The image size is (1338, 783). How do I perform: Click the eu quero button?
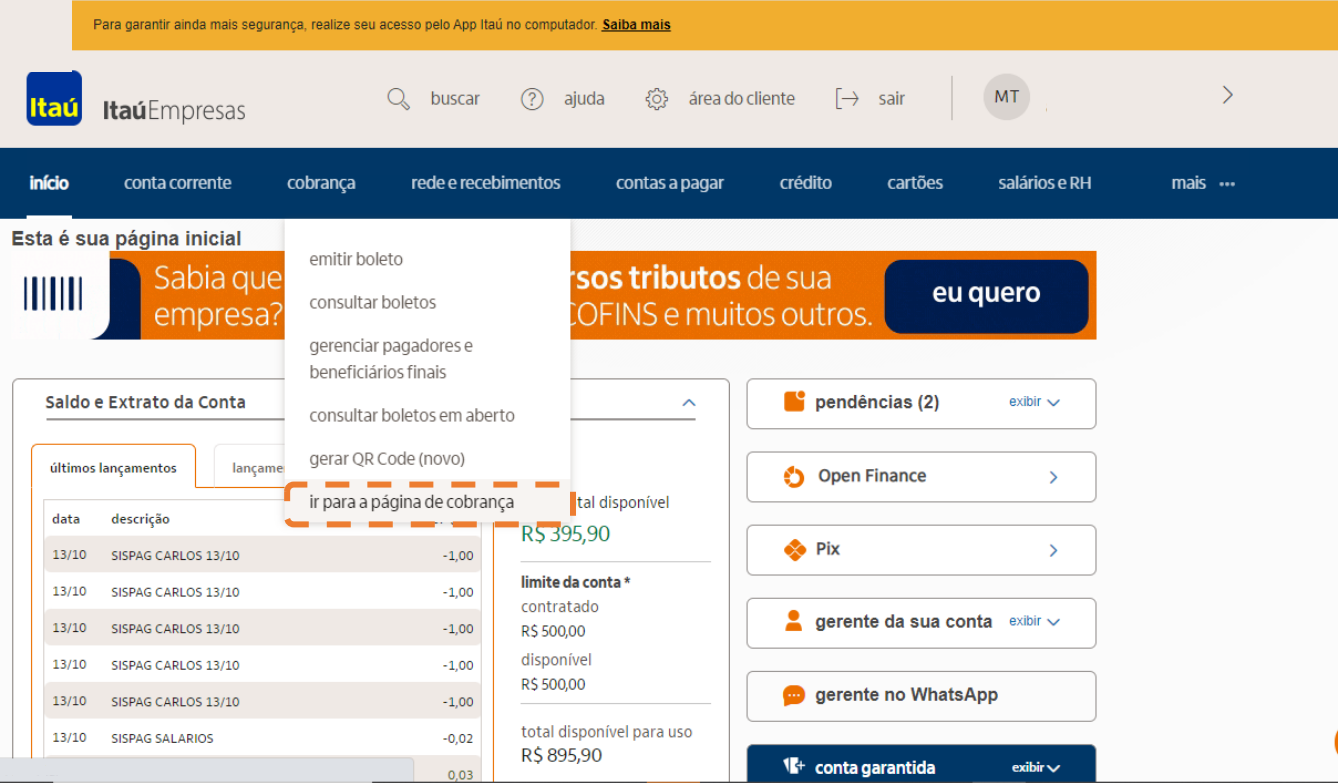[x=986, y=296]
